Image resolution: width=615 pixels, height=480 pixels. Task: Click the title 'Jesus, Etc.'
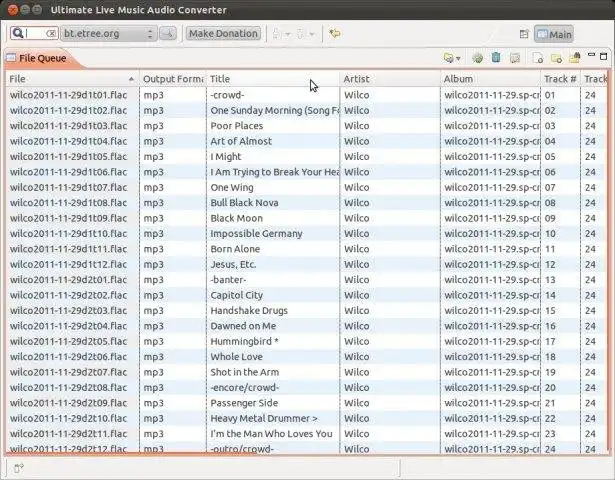[233, 264]
